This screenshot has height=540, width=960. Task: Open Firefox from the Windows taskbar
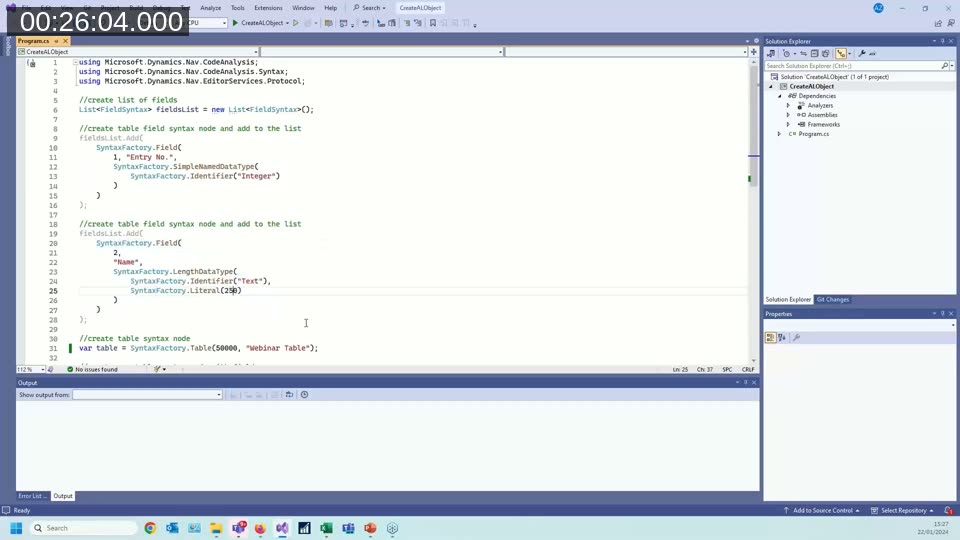[x=260, y=528]
